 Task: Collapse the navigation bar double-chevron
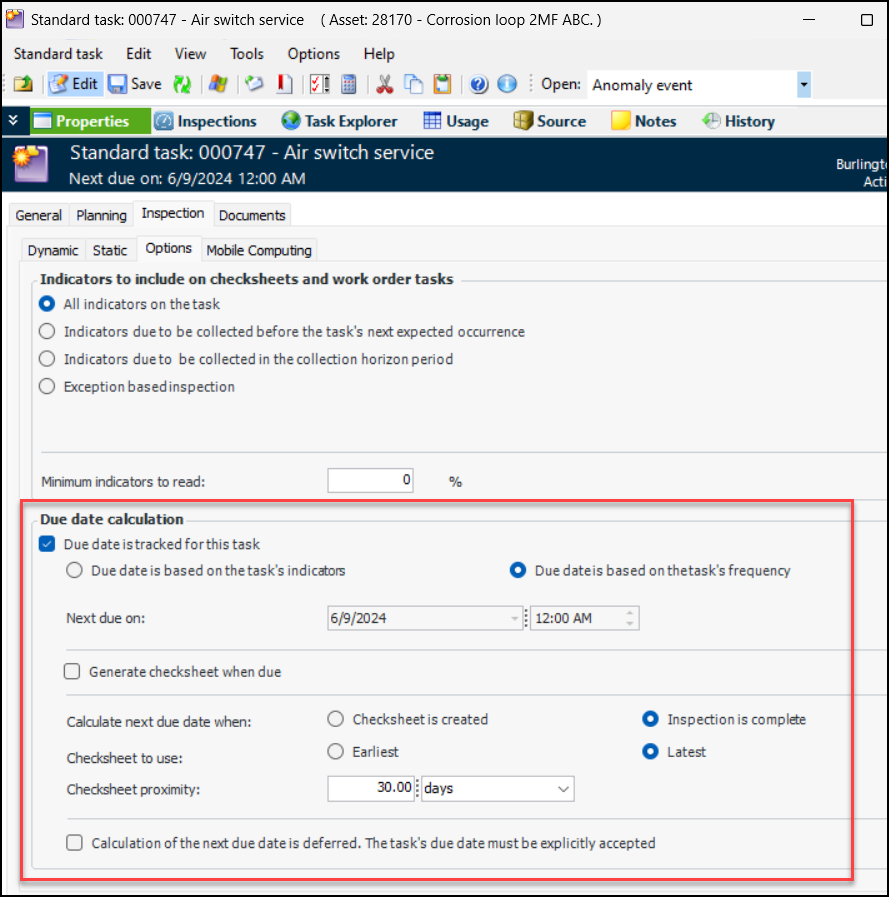tap(14, 121)
